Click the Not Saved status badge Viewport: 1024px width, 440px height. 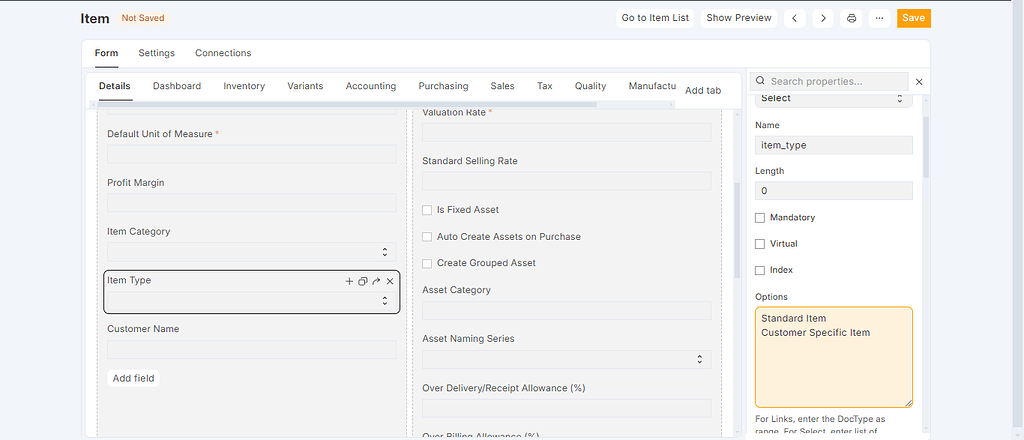point(143,18)
